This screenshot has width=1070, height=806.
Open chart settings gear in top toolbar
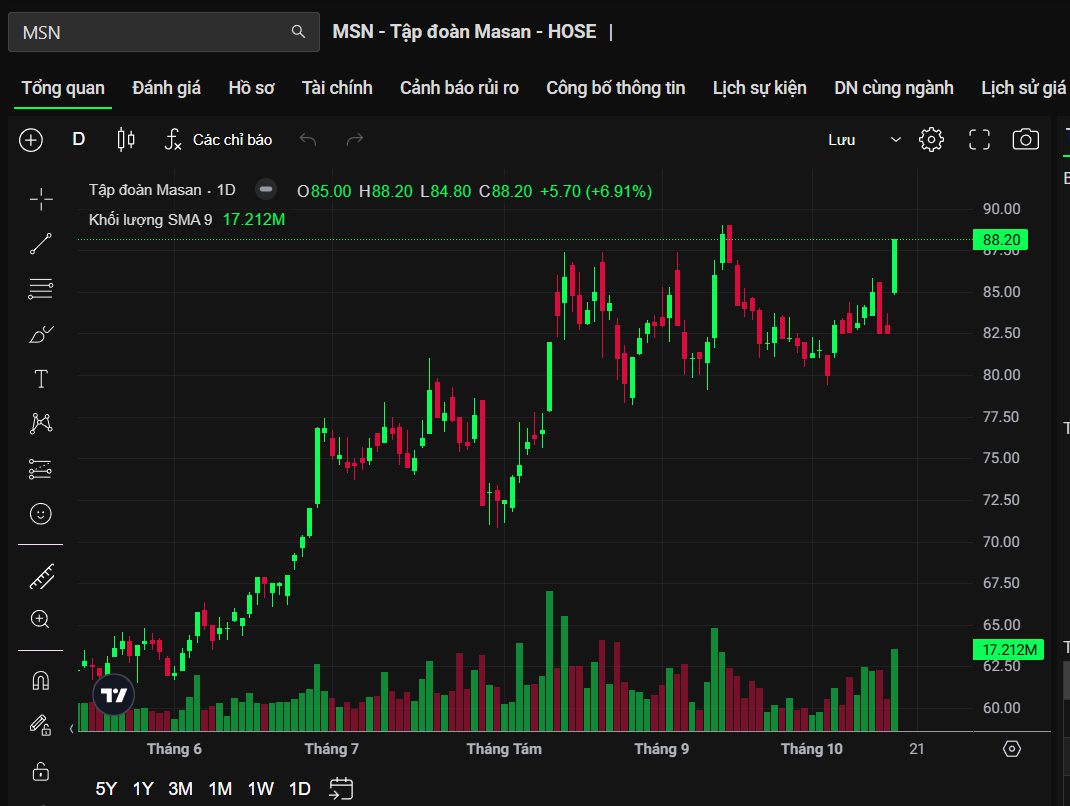[931, 140]
